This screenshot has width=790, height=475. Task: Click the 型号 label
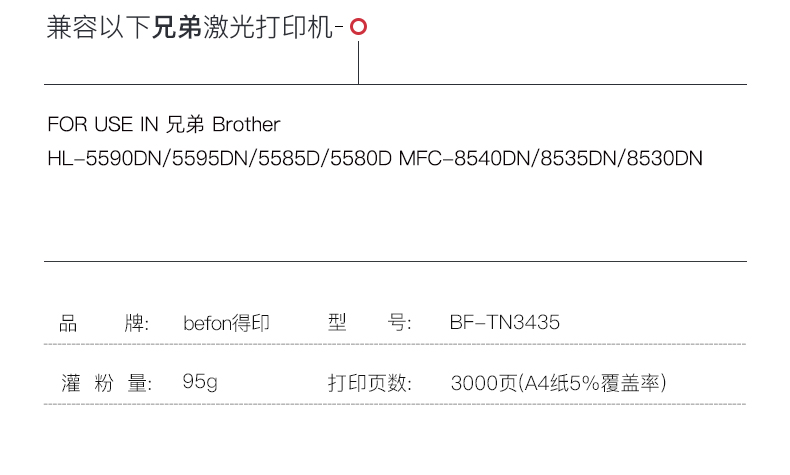369,322
